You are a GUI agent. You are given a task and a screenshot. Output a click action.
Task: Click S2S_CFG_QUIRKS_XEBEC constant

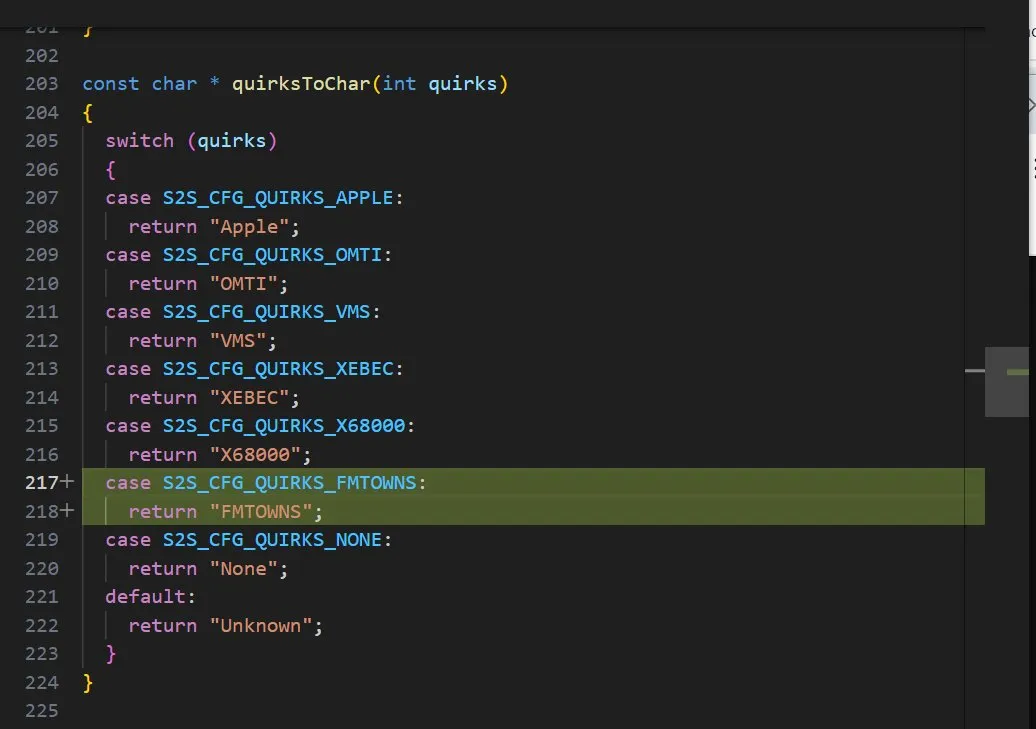(278, 369)
